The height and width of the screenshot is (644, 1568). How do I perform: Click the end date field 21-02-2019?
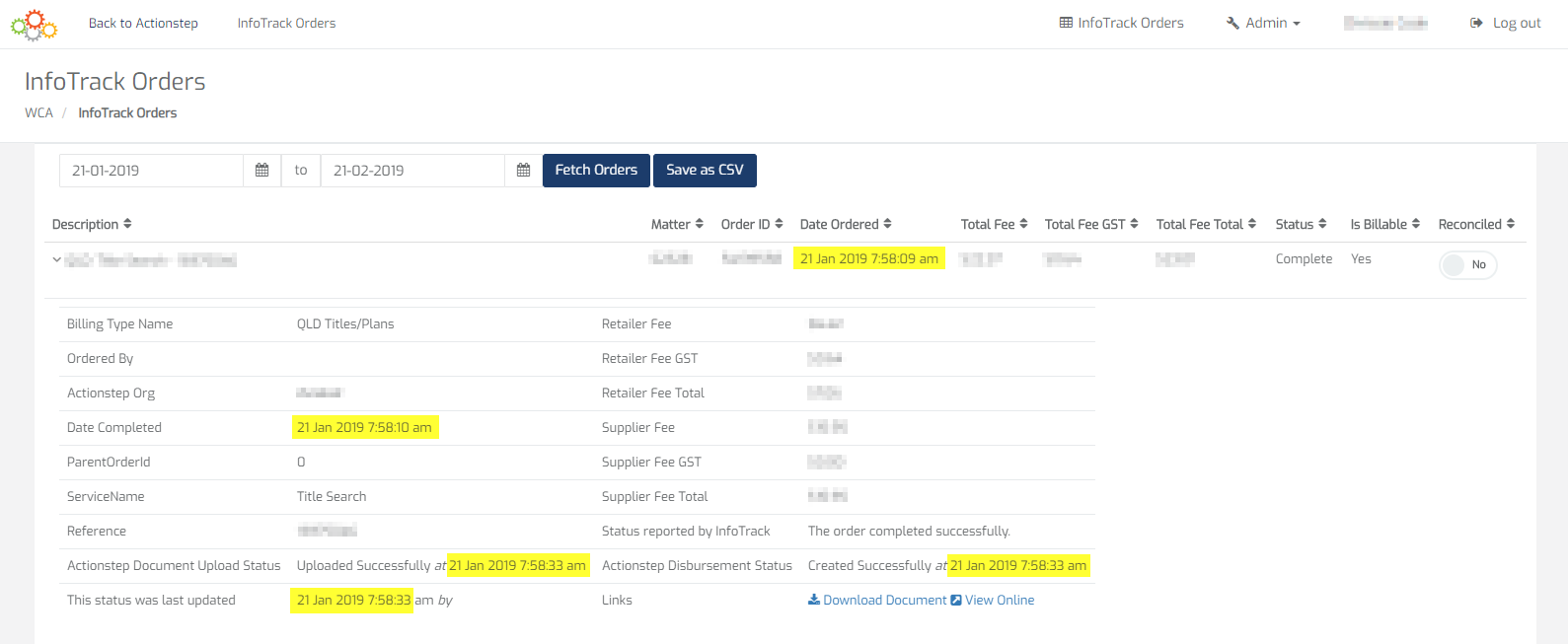tap(412, 171)
